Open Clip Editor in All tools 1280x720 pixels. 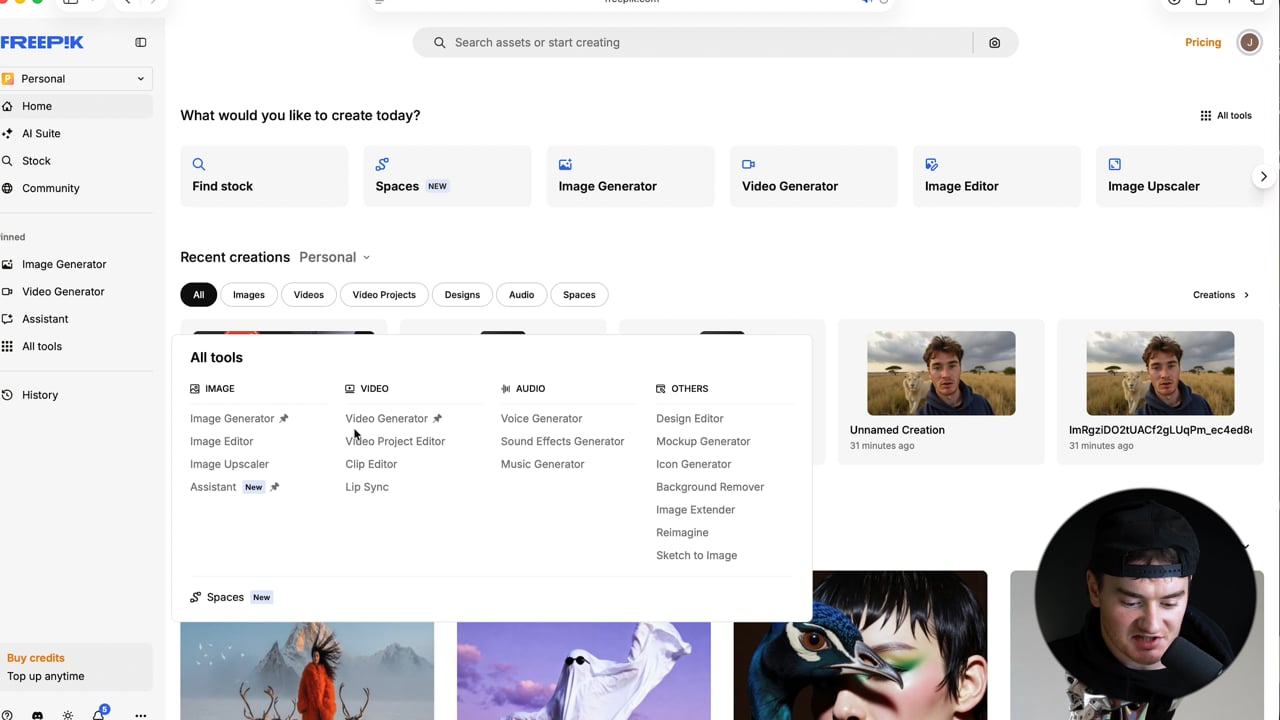click(x=371, y=464)
